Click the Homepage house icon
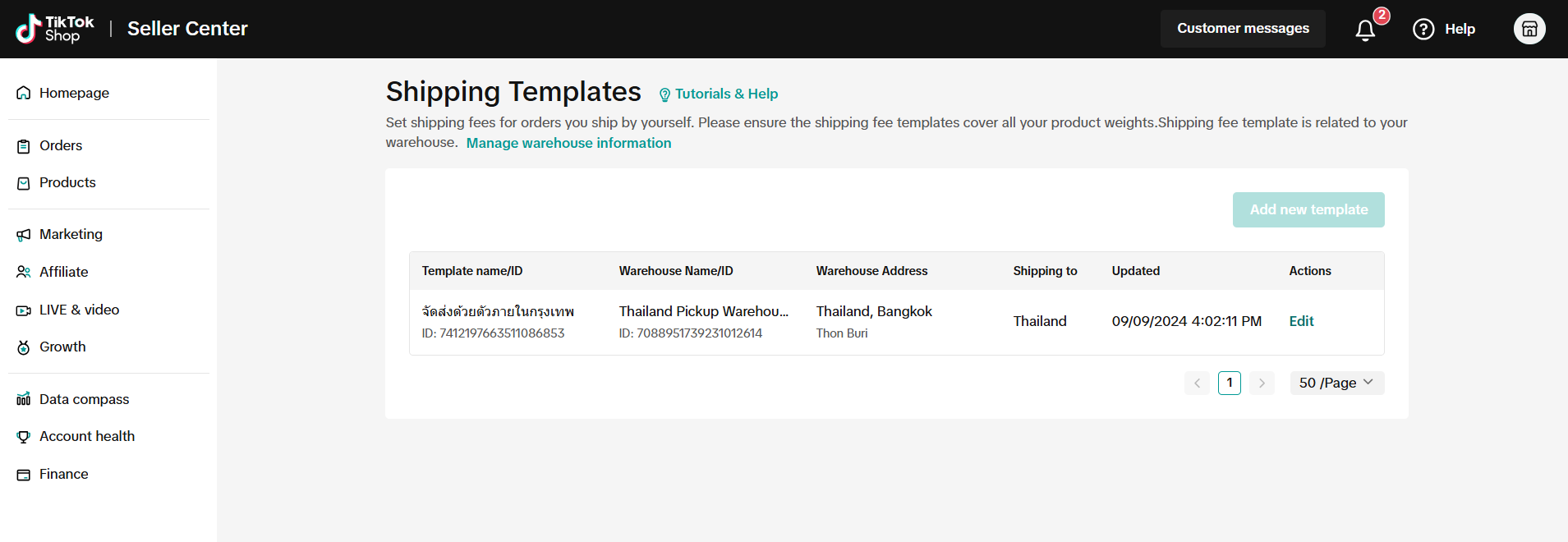The height and width of the screenshot is (542, 1568). pyautogui.click(x=24, y=93)
